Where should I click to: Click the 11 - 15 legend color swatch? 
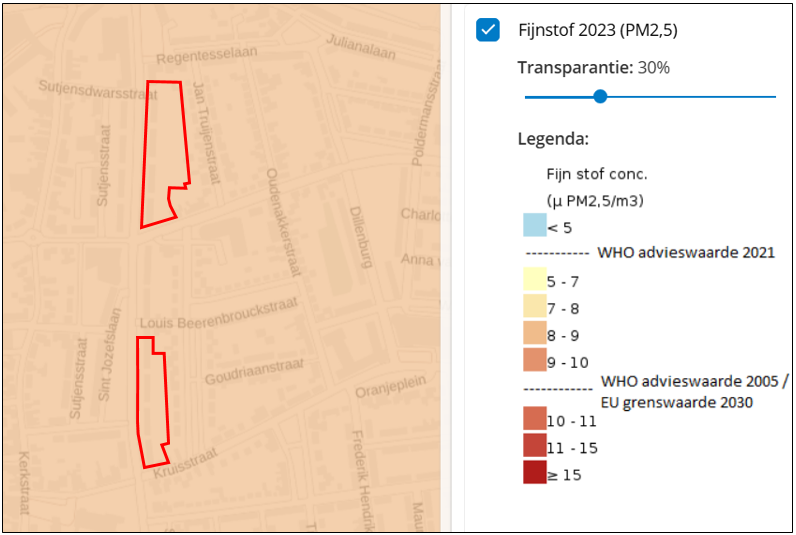pos(534,446)
